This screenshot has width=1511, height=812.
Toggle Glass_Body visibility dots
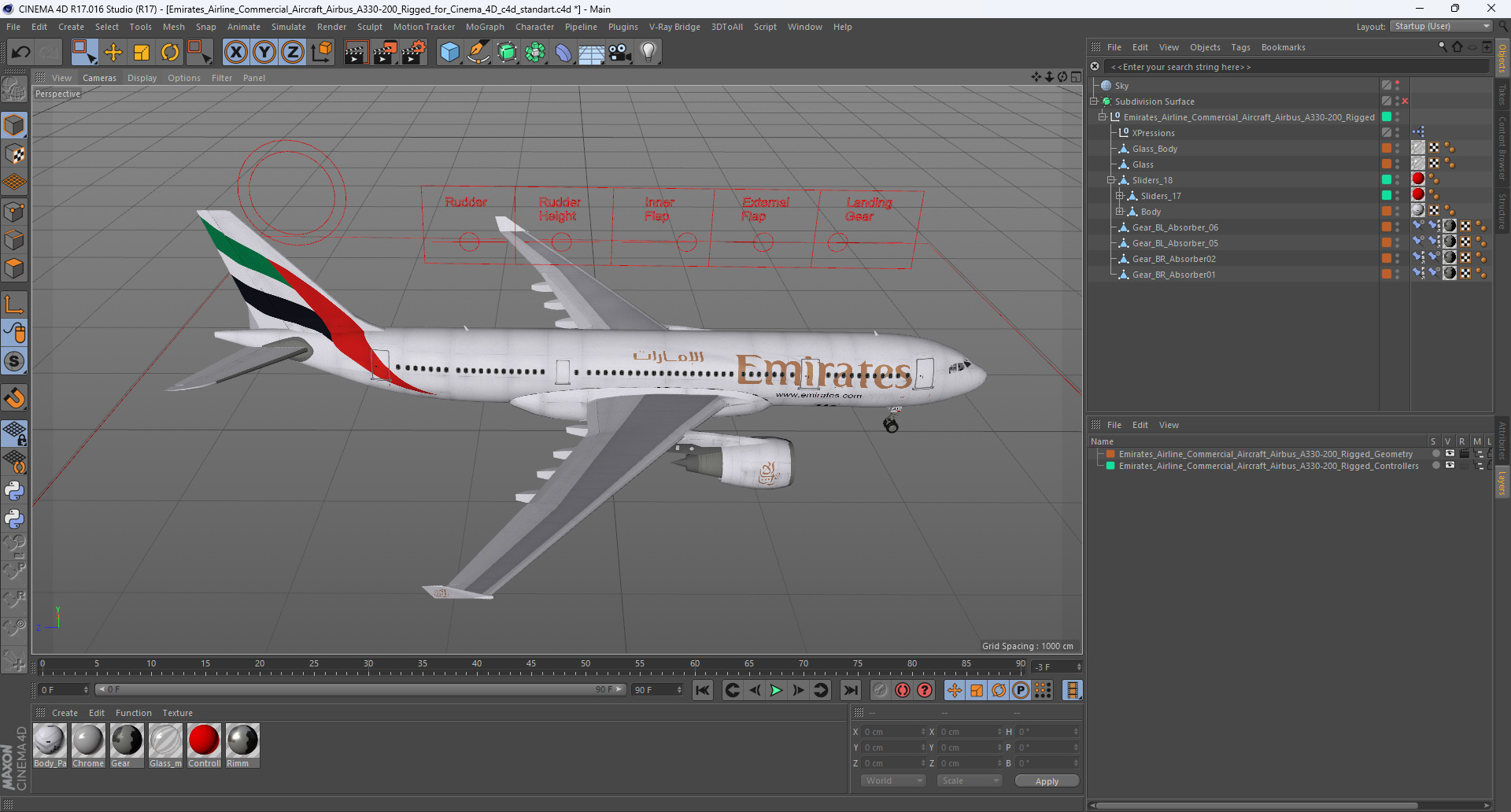[x=1398, y=149]
